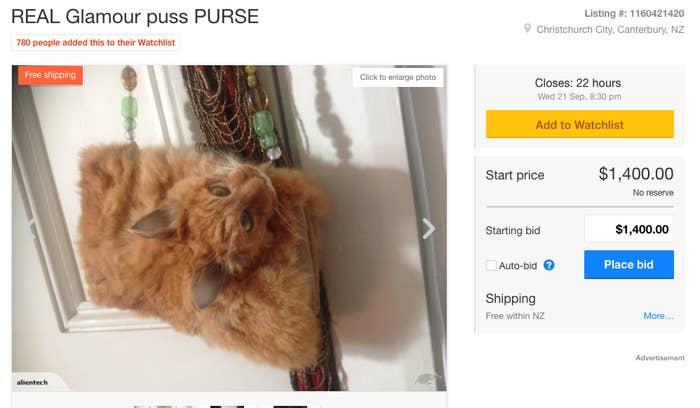Click 'Click to enlarge photo' label

[398, 77]
